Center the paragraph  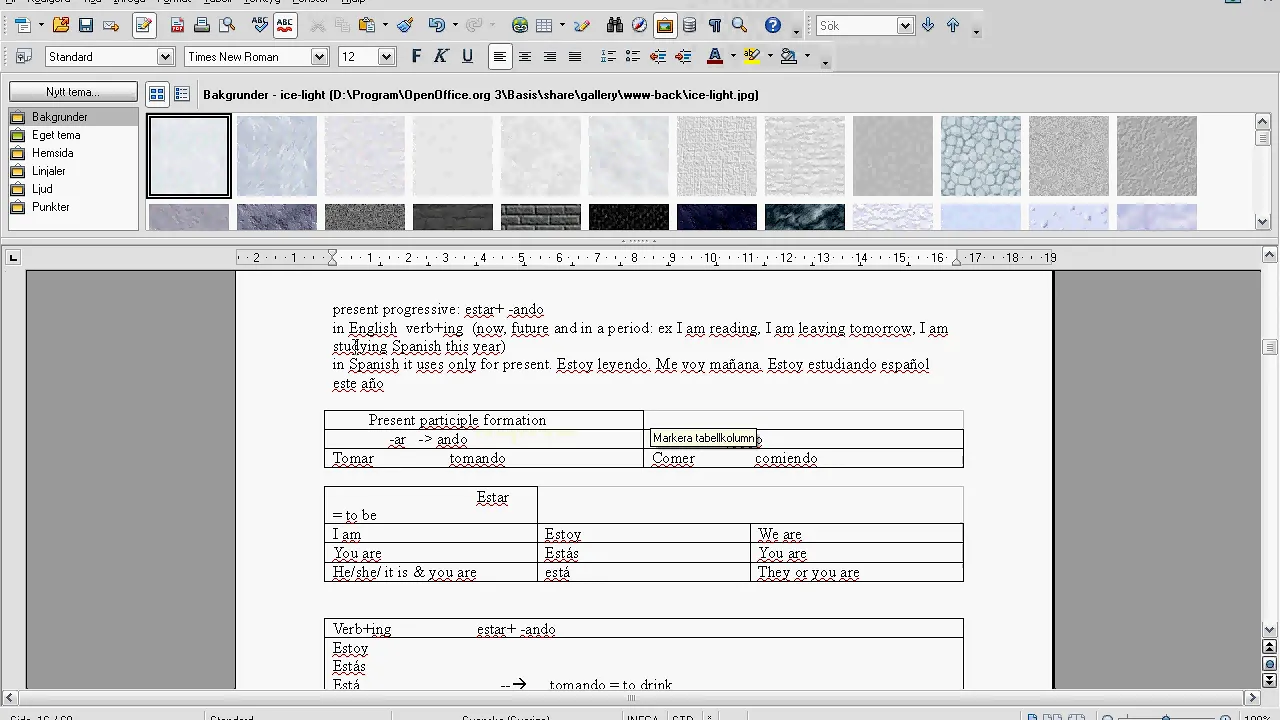[525, 57]
